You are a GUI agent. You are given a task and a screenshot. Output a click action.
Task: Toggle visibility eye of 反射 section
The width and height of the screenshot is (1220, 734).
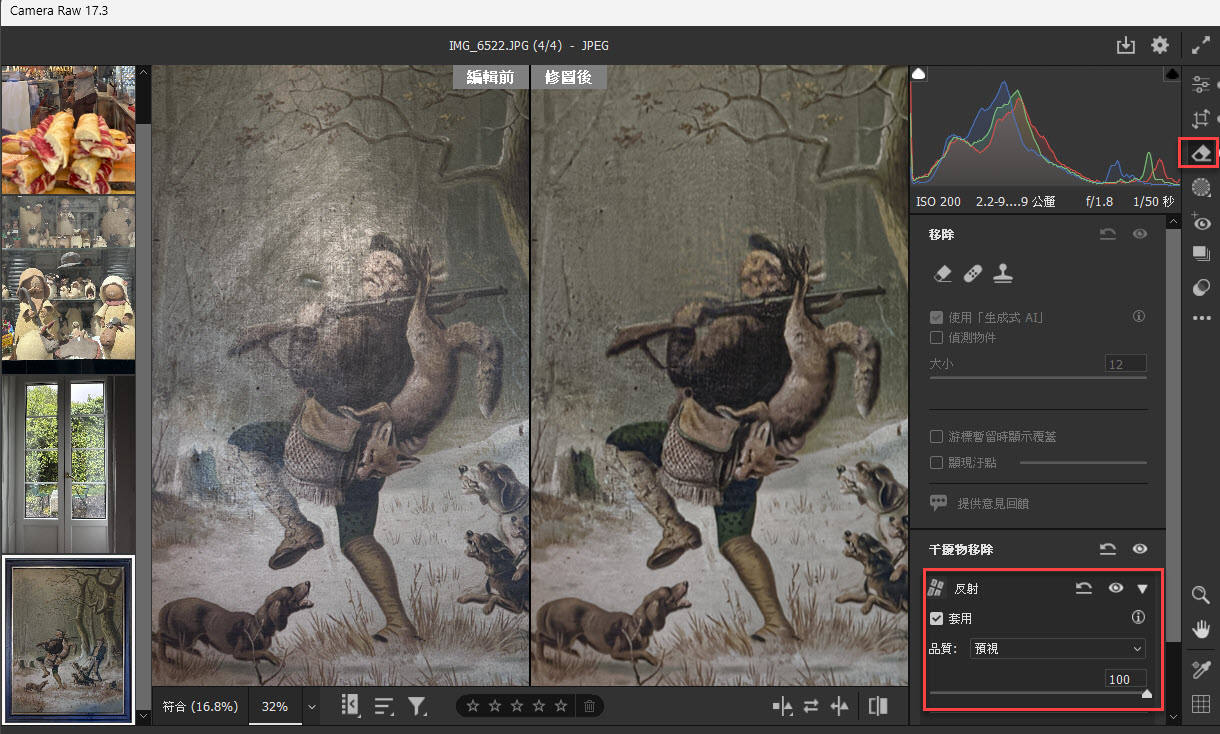pyautogui.click(x=1116, y=588)
